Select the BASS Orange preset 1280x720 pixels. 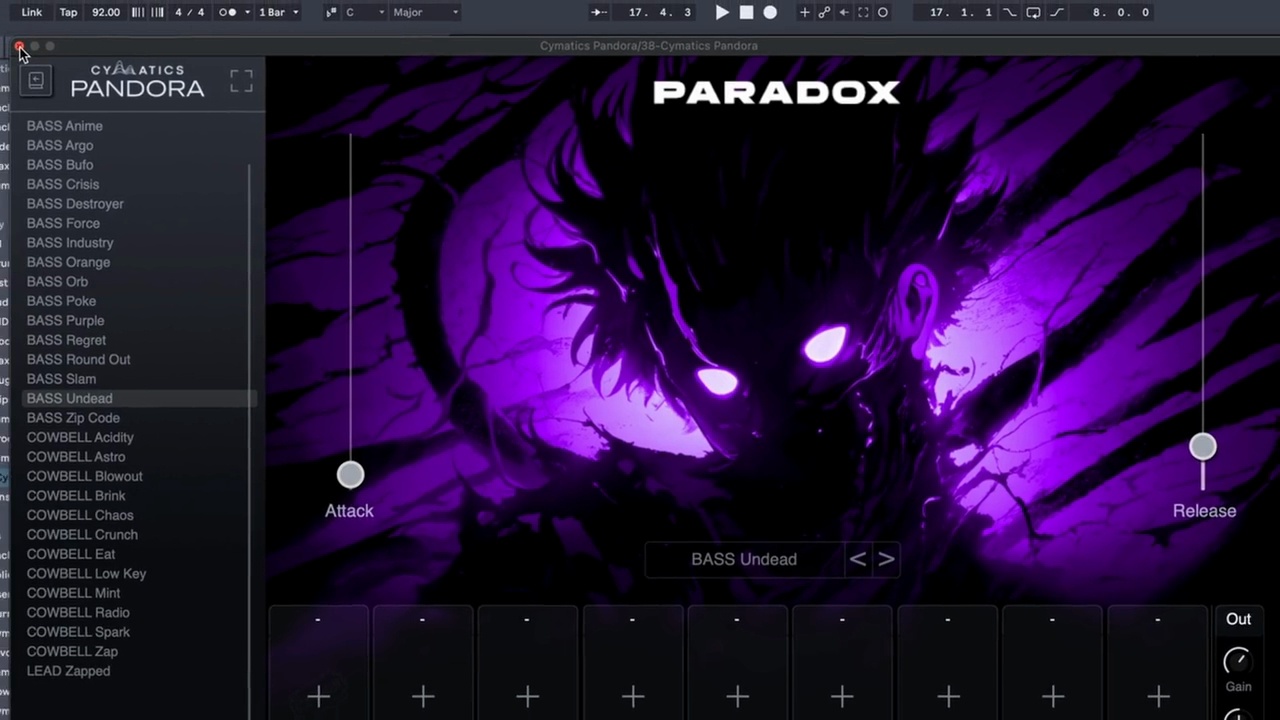coord(68,262)
